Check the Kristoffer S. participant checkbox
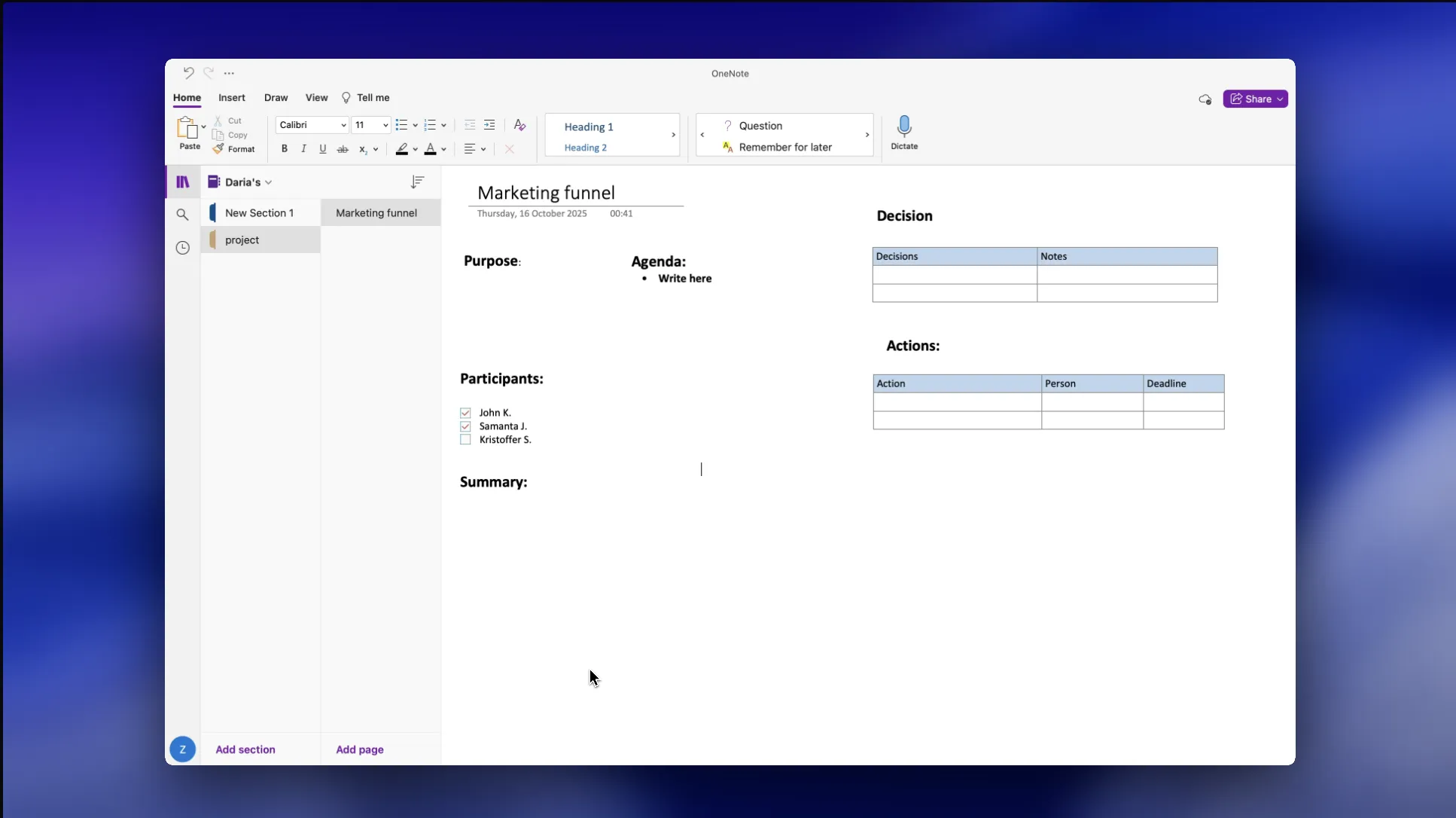1456x818 pixels. (x=465, y=439)
